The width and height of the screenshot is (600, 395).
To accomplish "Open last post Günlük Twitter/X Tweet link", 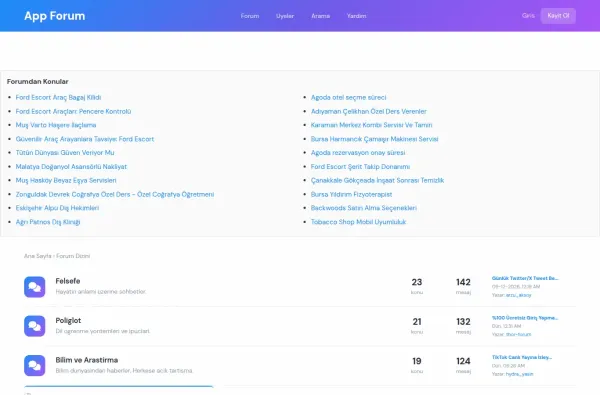I will tap(525, 278).
